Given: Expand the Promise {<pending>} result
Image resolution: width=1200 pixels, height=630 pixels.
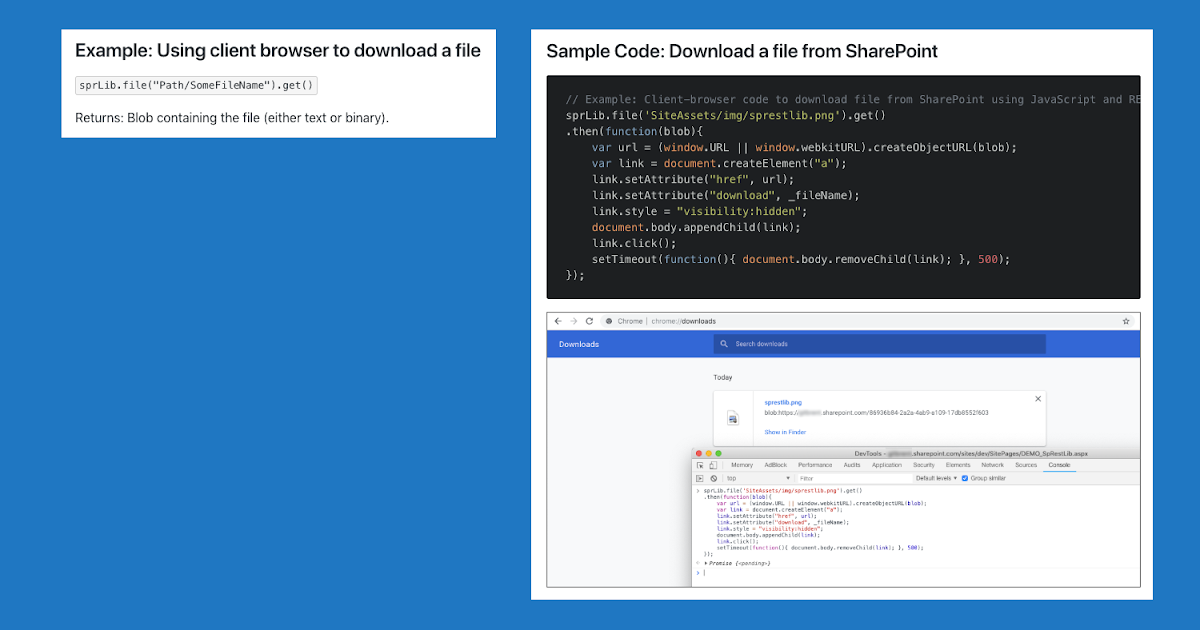Looking at the screenshot, I should (x=706, y=563).
